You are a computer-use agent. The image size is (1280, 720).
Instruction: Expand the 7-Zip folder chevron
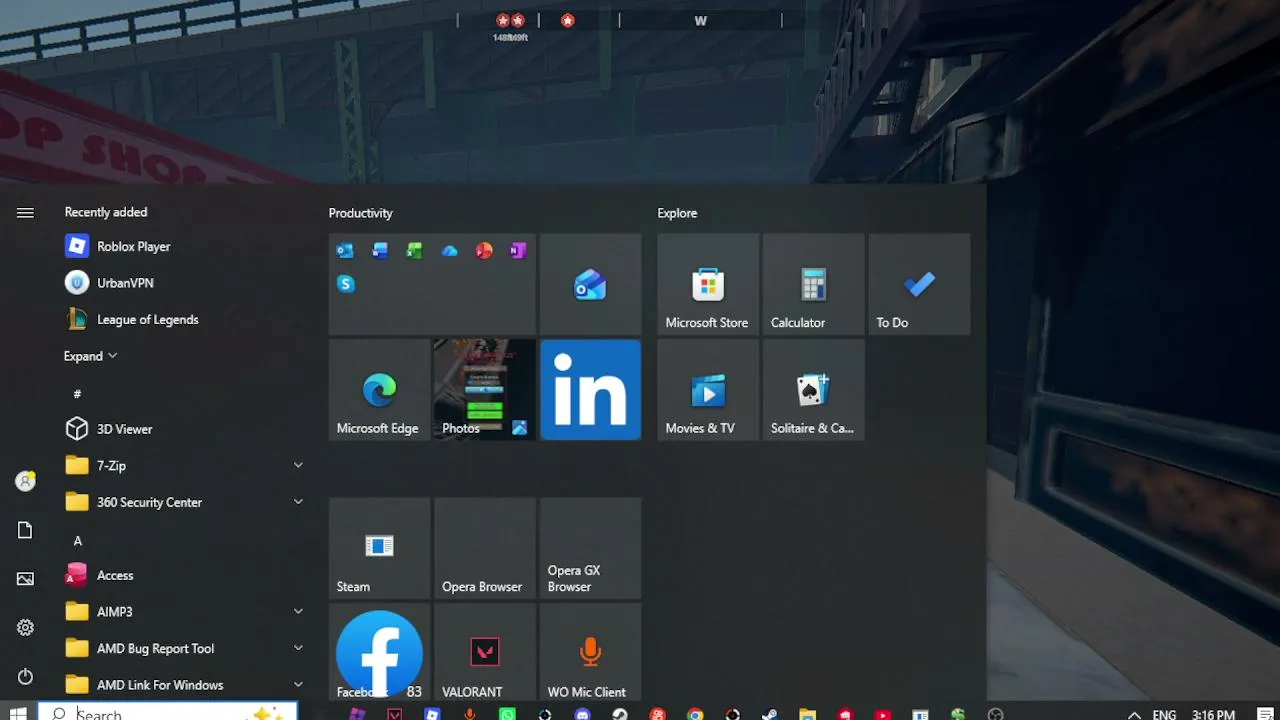(x=298, y=465)
